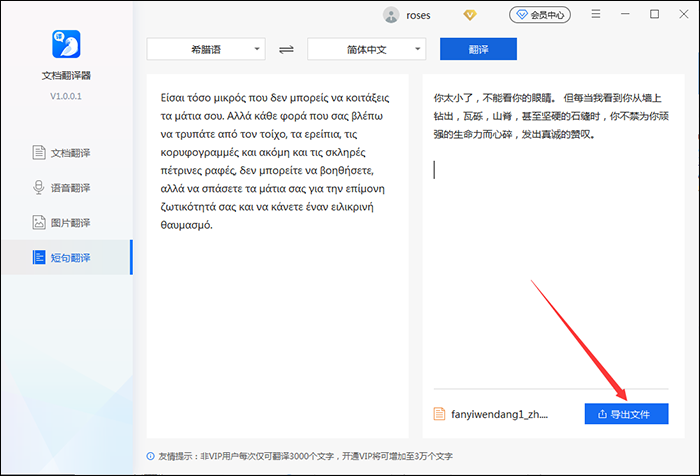Open 图片翻译 image translation section

(x=61, y=222)
